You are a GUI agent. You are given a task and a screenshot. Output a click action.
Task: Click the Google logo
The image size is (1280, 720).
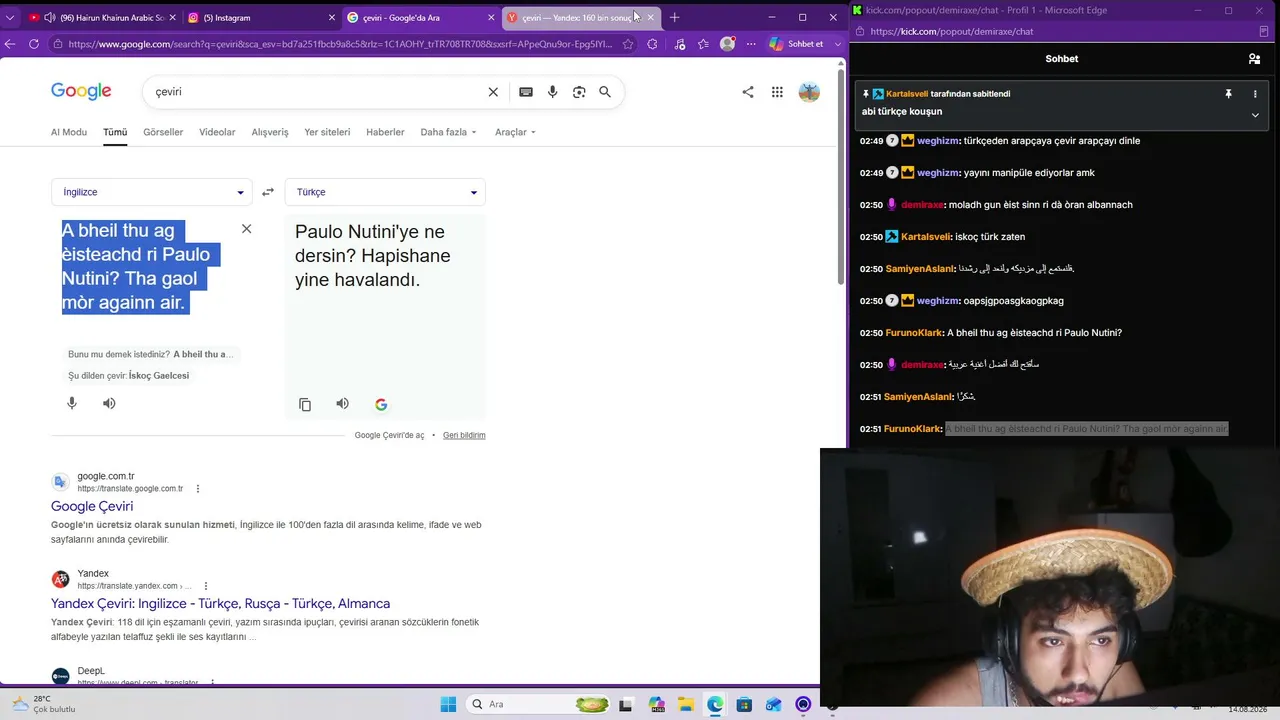point(81,92)
